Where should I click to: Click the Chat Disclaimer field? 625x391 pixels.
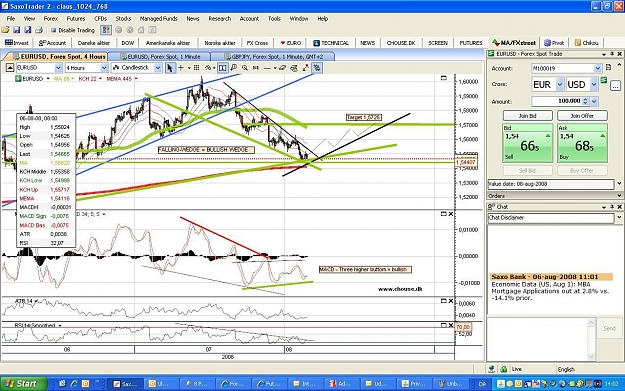(x=551, y=218)
